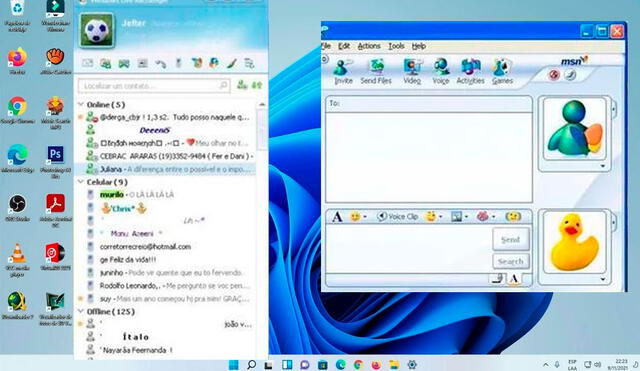Click the soccer ball profile picture
This screenshot has height=371, width=640.
[x=97, y=30]
